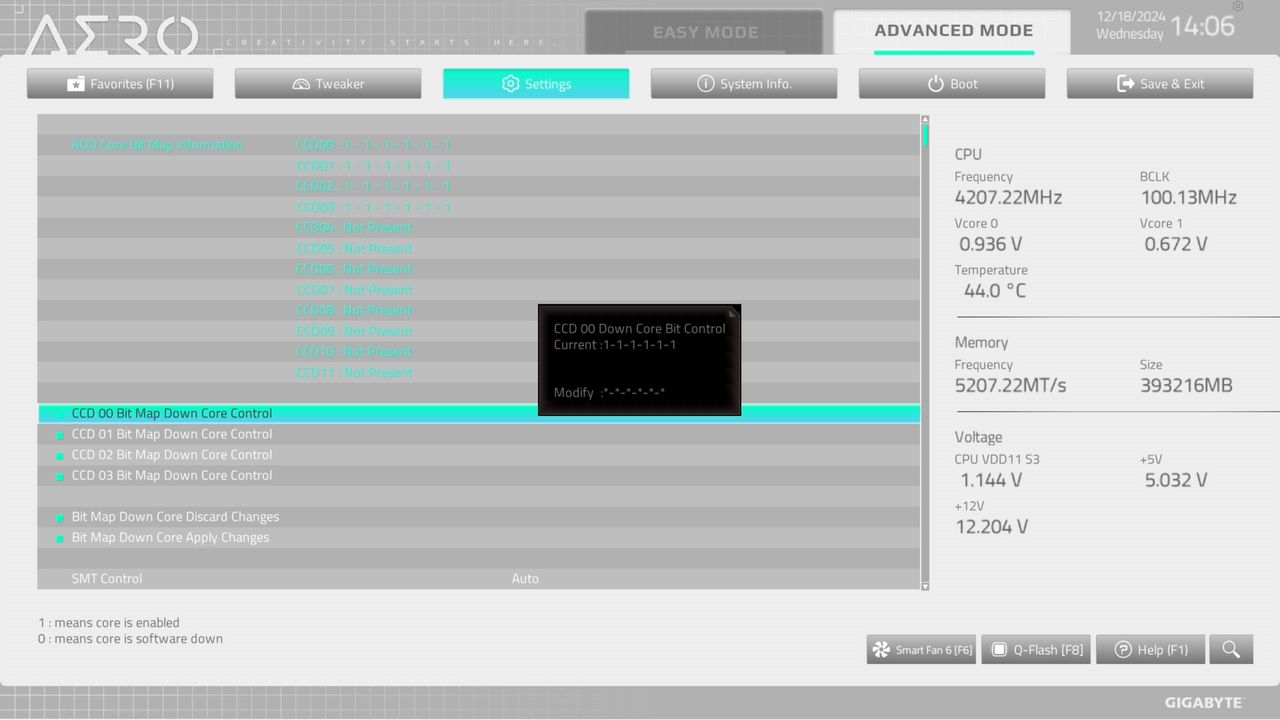Click the memory frequency 5207.22MT/s value
Image resolution: width=1280 pixels, height=720 pixels.
tap(1010, 386)
